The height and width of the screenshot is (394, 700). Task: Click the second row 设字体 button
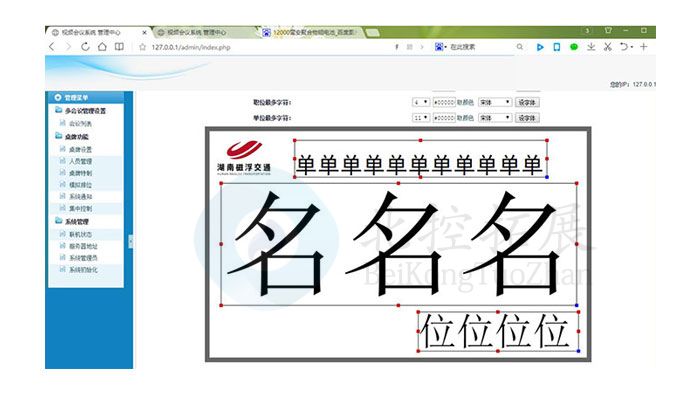click(x=527, y=118)
